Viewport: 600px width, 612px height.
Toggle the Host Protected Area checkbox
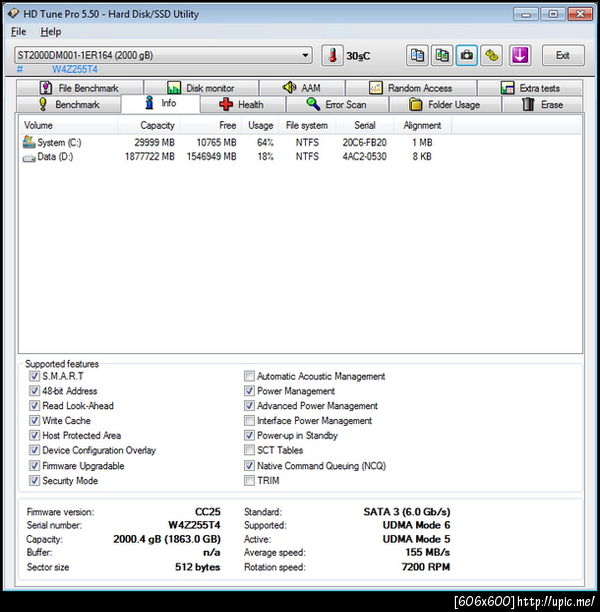click(34, 435)
